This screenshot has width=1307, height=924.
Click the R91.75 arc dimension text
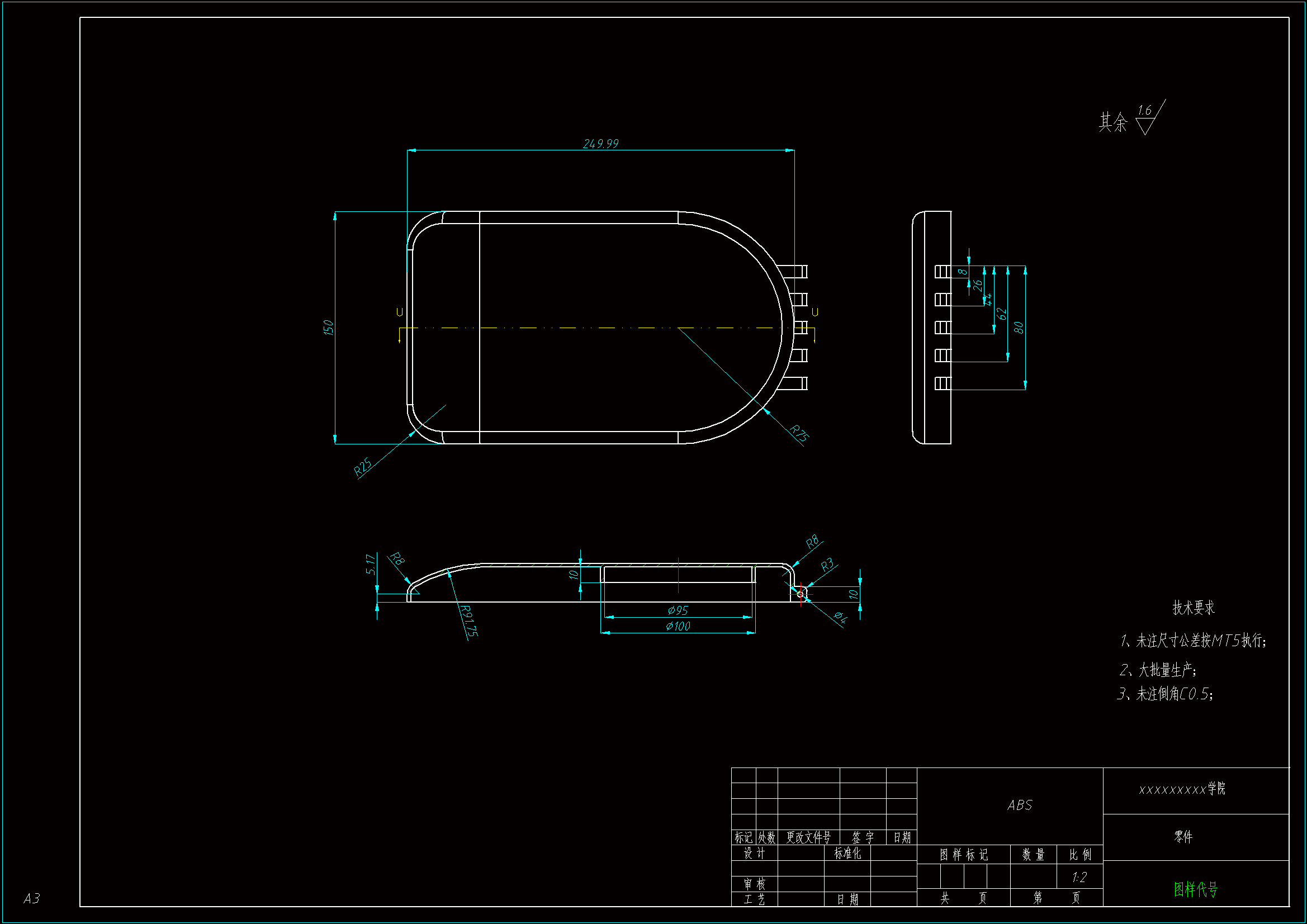468,620
